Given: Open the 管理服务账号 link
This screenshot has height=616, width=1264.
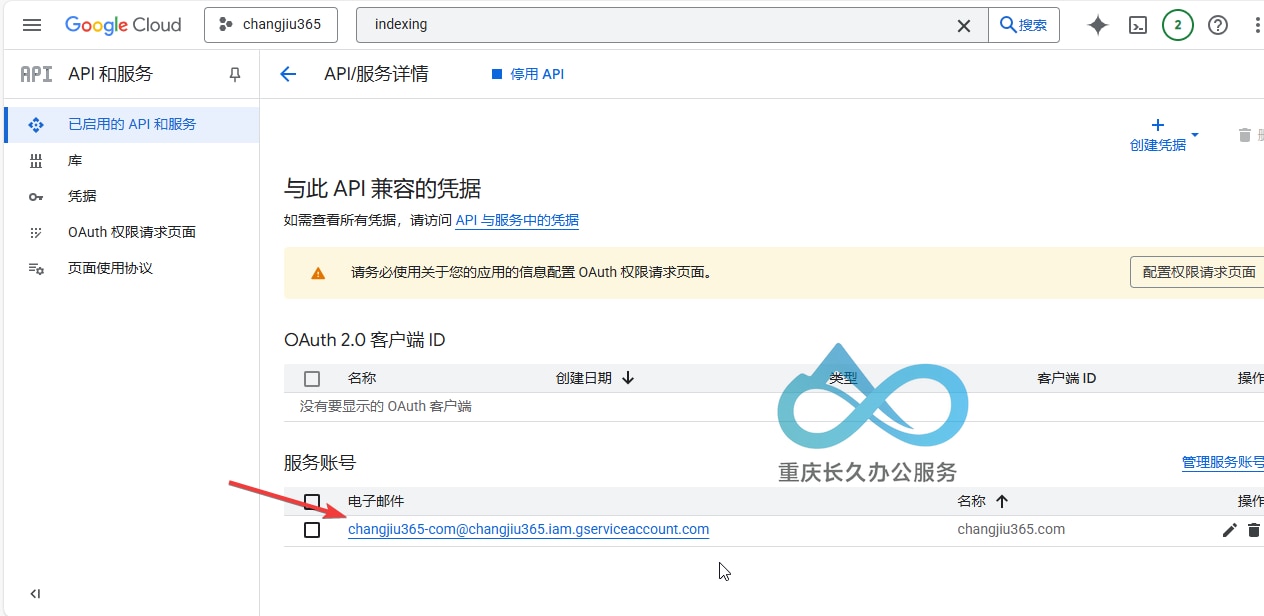Looking at the screenshot, I should pos(1222,462).
